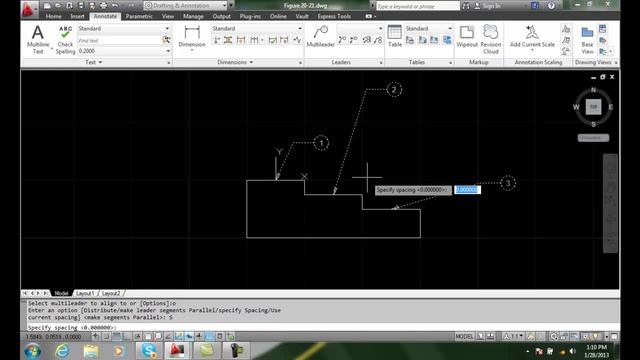Click the Collect multileaders icon
This screenshot has width=640, height=360.
(x=378, y=40)
